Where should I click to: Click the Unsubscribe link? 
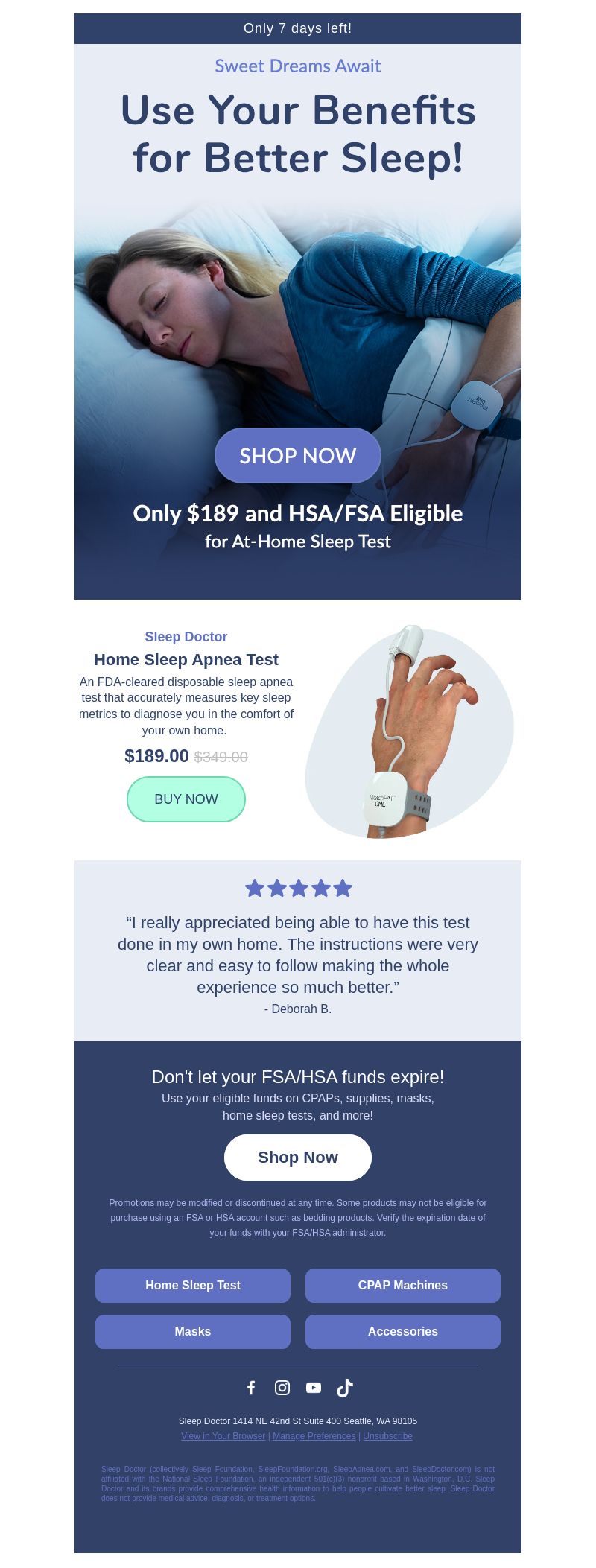(x=387, y=1436)
